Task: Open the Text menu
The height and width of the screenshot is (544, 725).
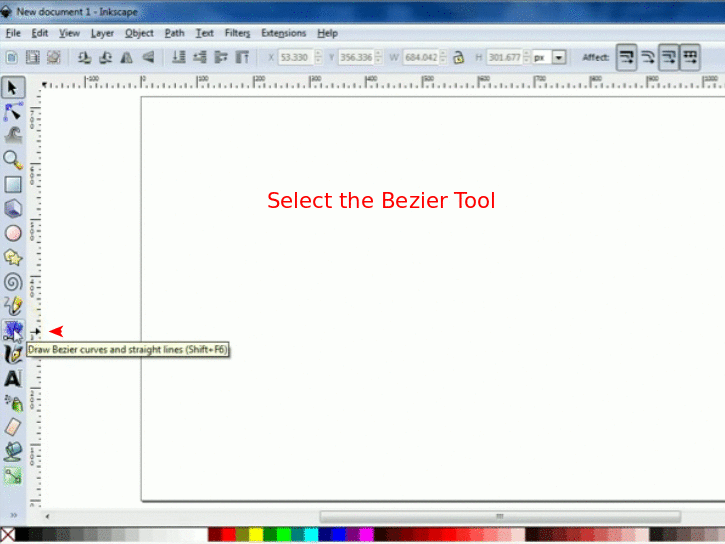Action: 204,33
